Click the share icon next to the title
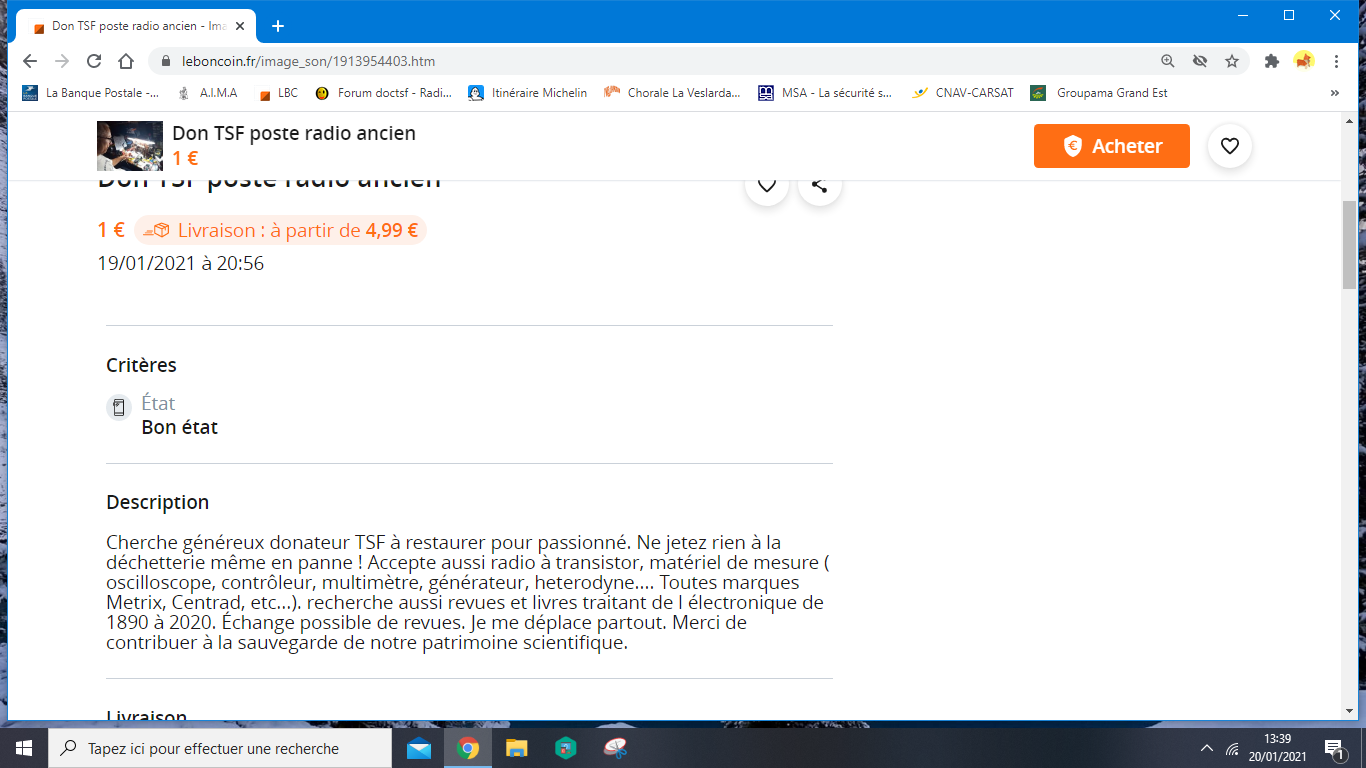This screenshot has height=768, width=1366. click(819, 185)
